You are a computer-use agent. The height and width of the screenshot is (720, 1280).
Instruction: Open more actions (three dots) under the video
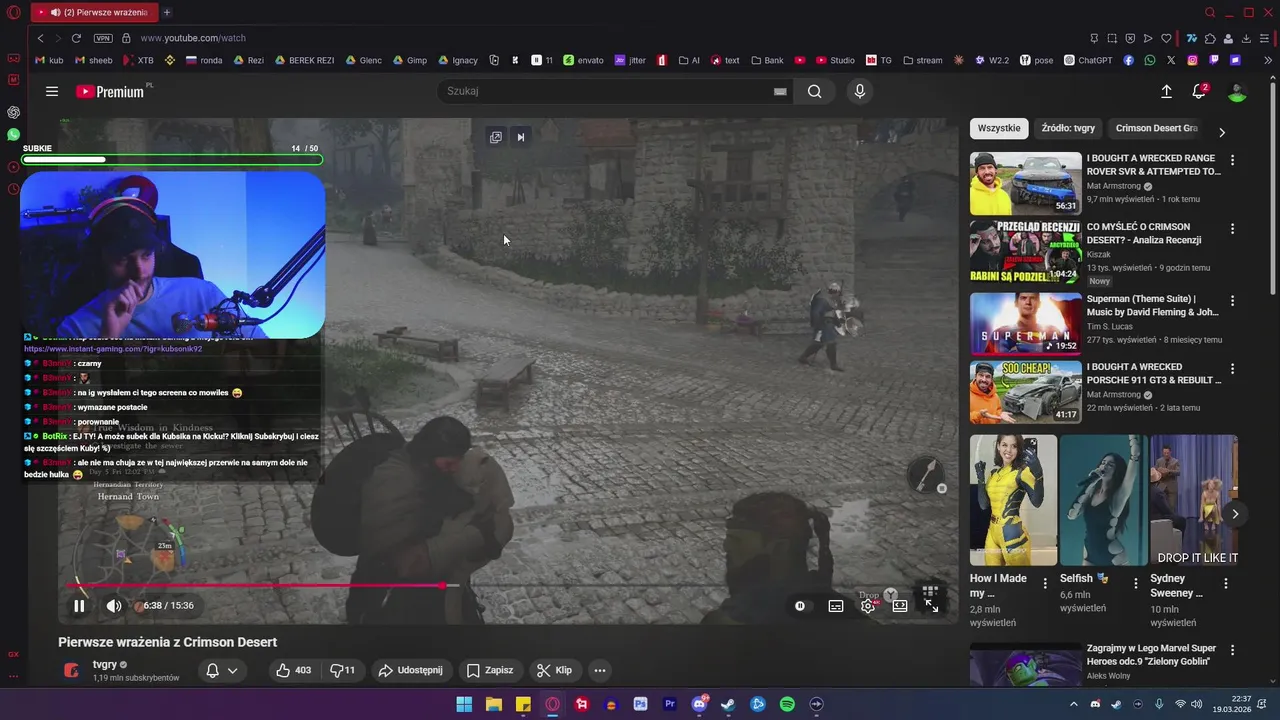(x=600, y=670)
